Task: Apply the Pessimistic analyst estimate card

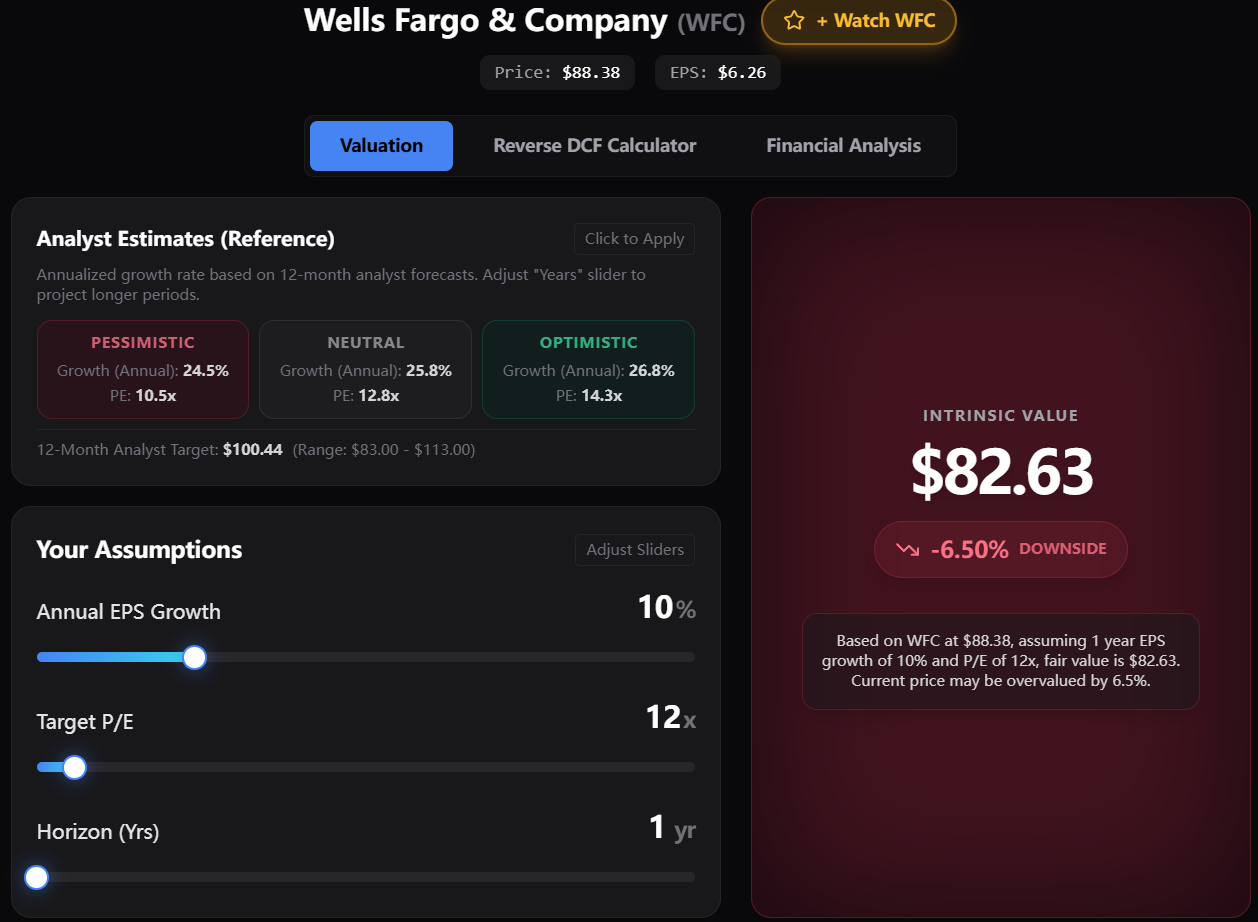Action: pos(143,369)
